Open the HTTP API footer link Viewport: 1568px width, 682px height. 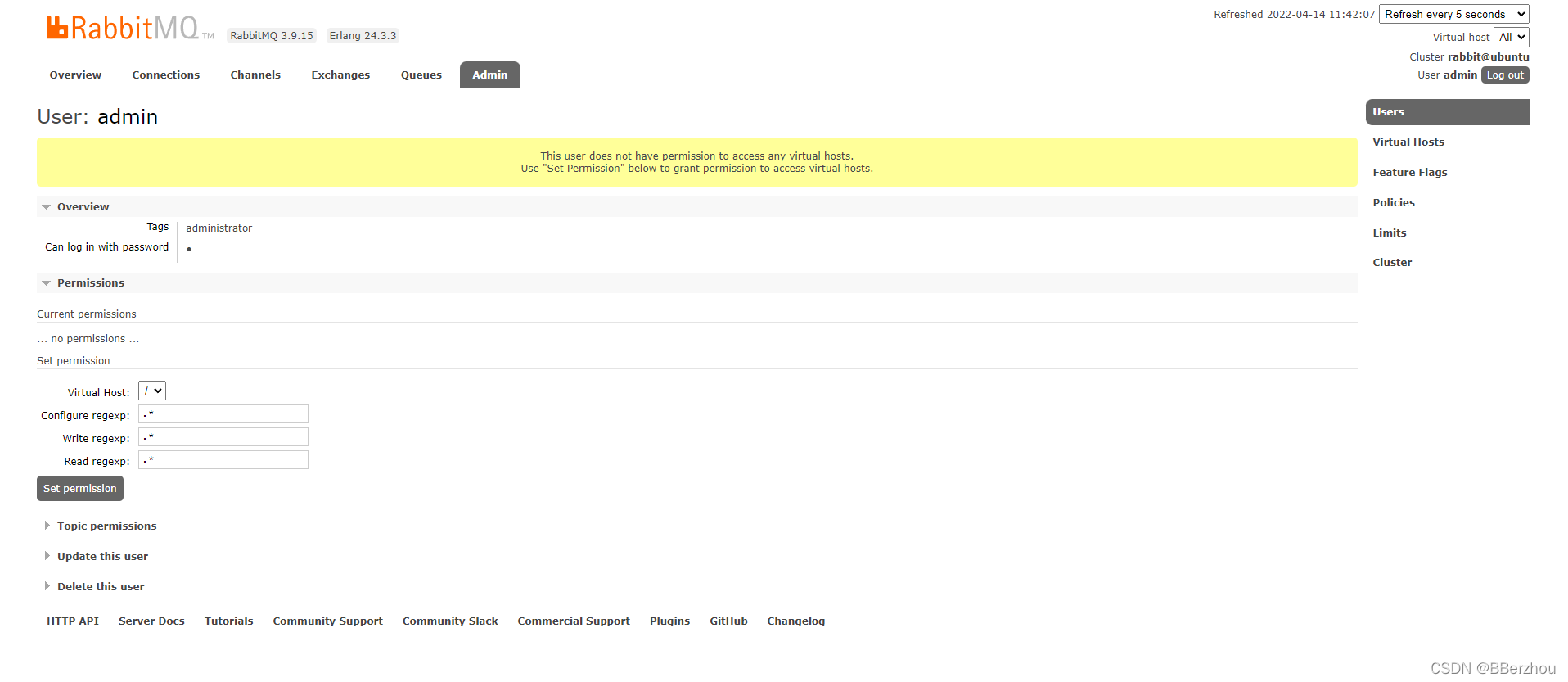pyautogui.click(x=73, y=621)
